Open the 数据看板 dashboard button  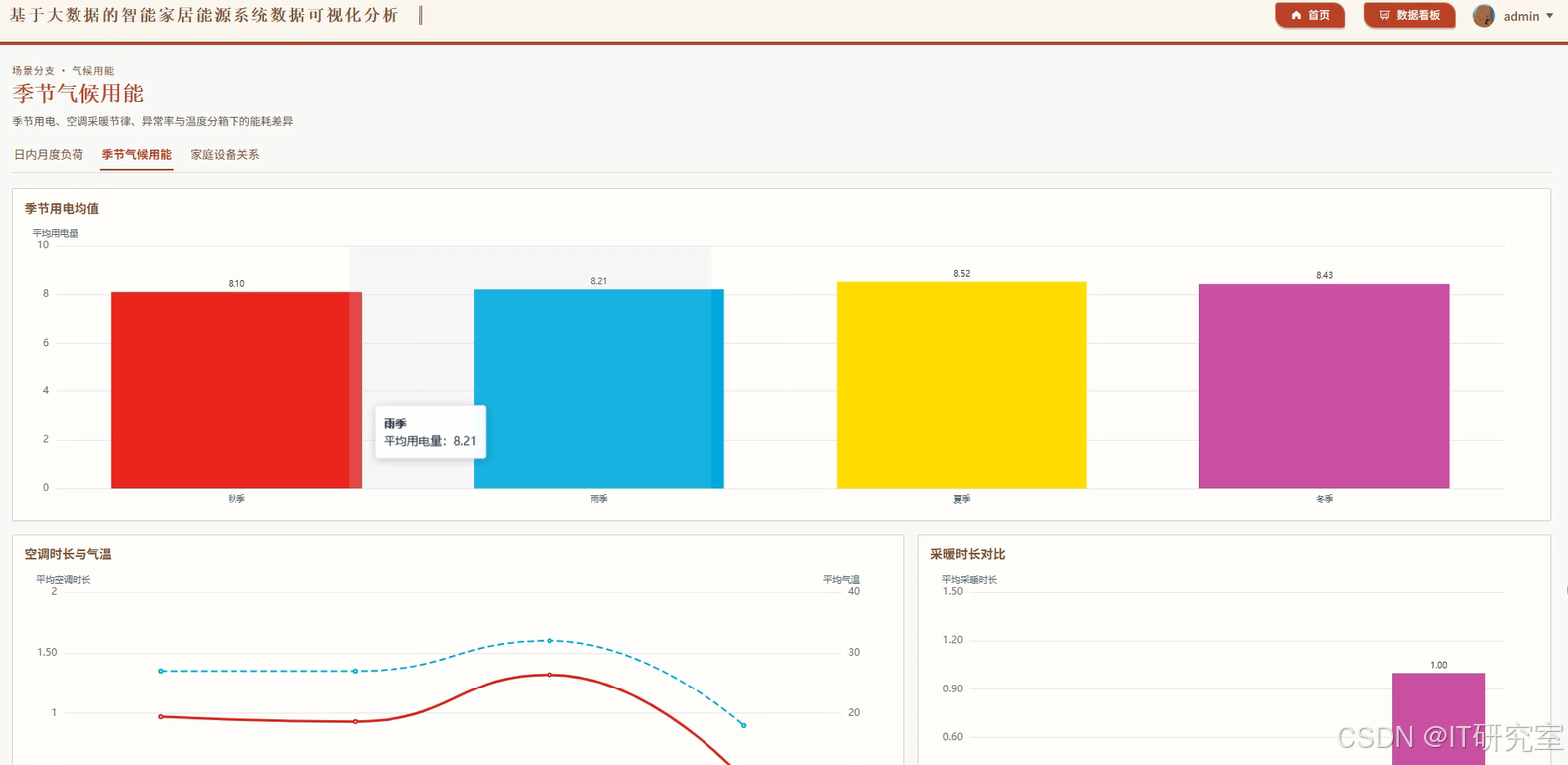1409,15
